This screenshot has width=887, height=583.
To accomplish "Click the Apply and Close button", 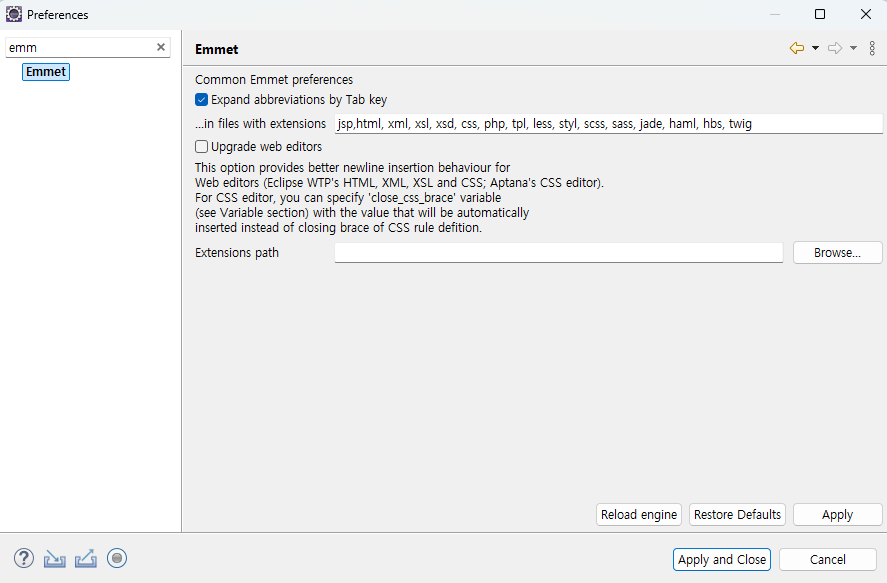I will (722, 560).
